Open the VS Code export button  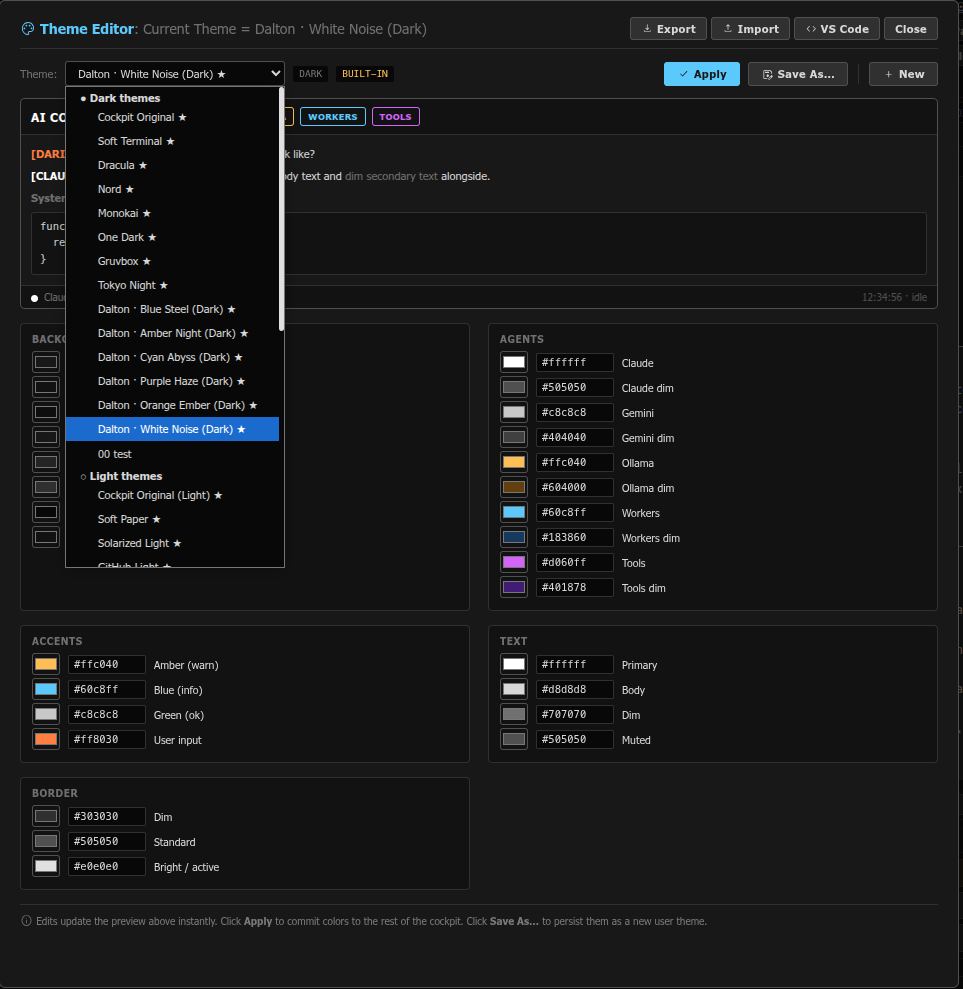[x=837, y=29]
